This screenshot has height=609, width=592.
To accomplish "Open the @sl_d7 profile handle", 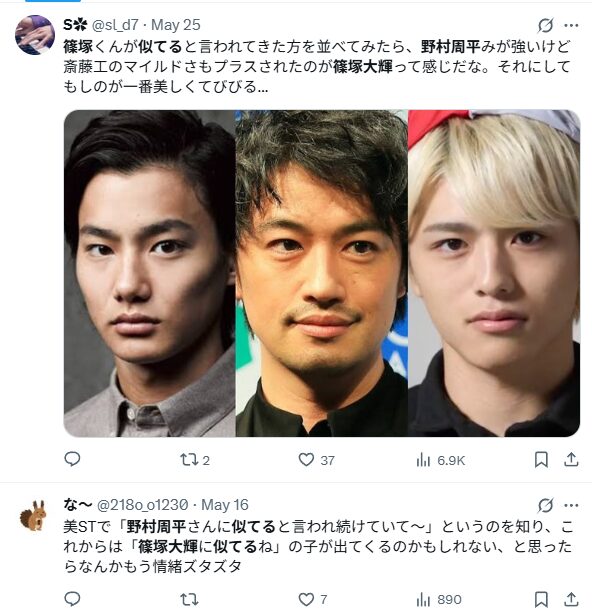I will tap(115, 25).
